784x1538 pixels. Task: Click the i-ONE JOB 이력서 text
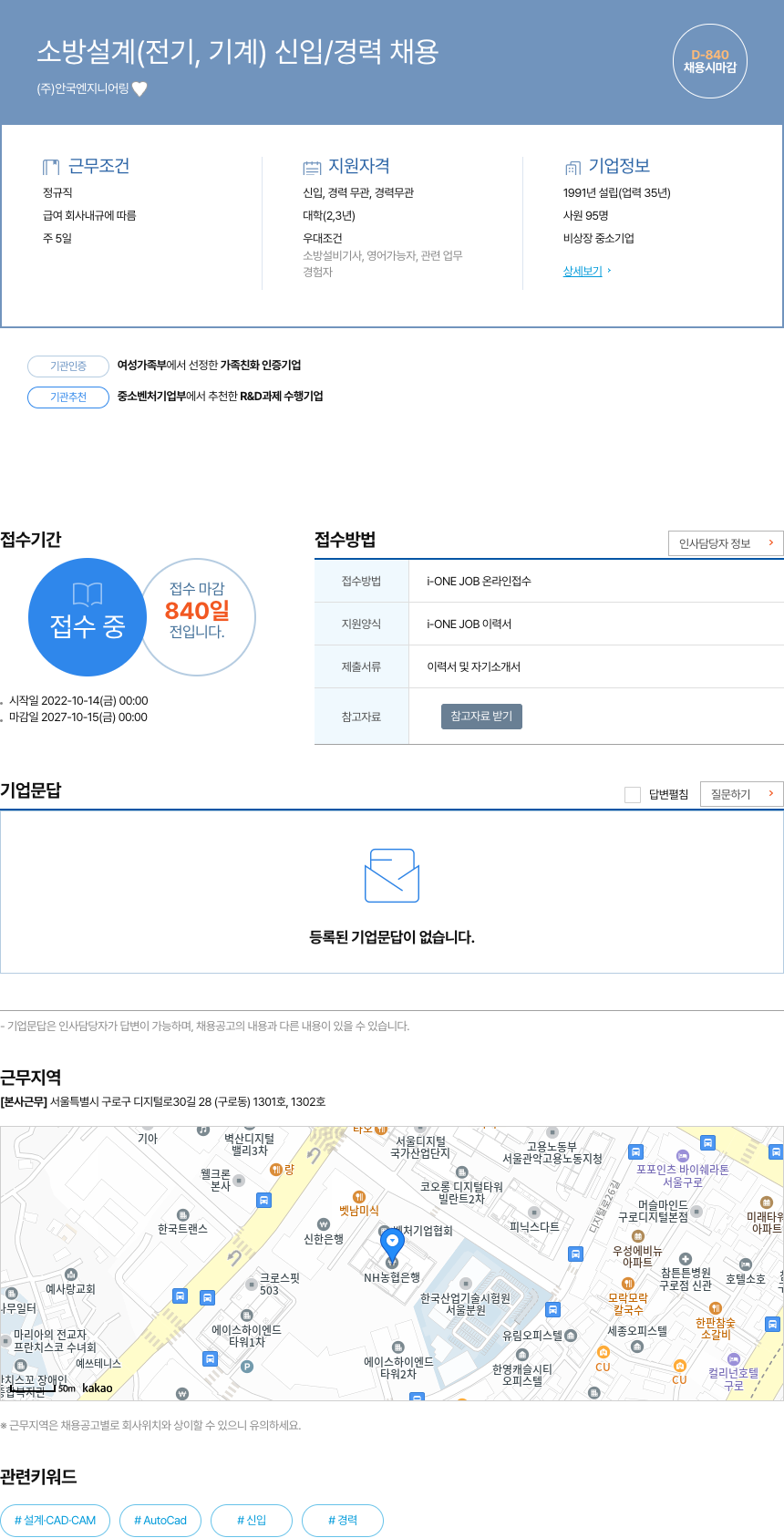469,624
